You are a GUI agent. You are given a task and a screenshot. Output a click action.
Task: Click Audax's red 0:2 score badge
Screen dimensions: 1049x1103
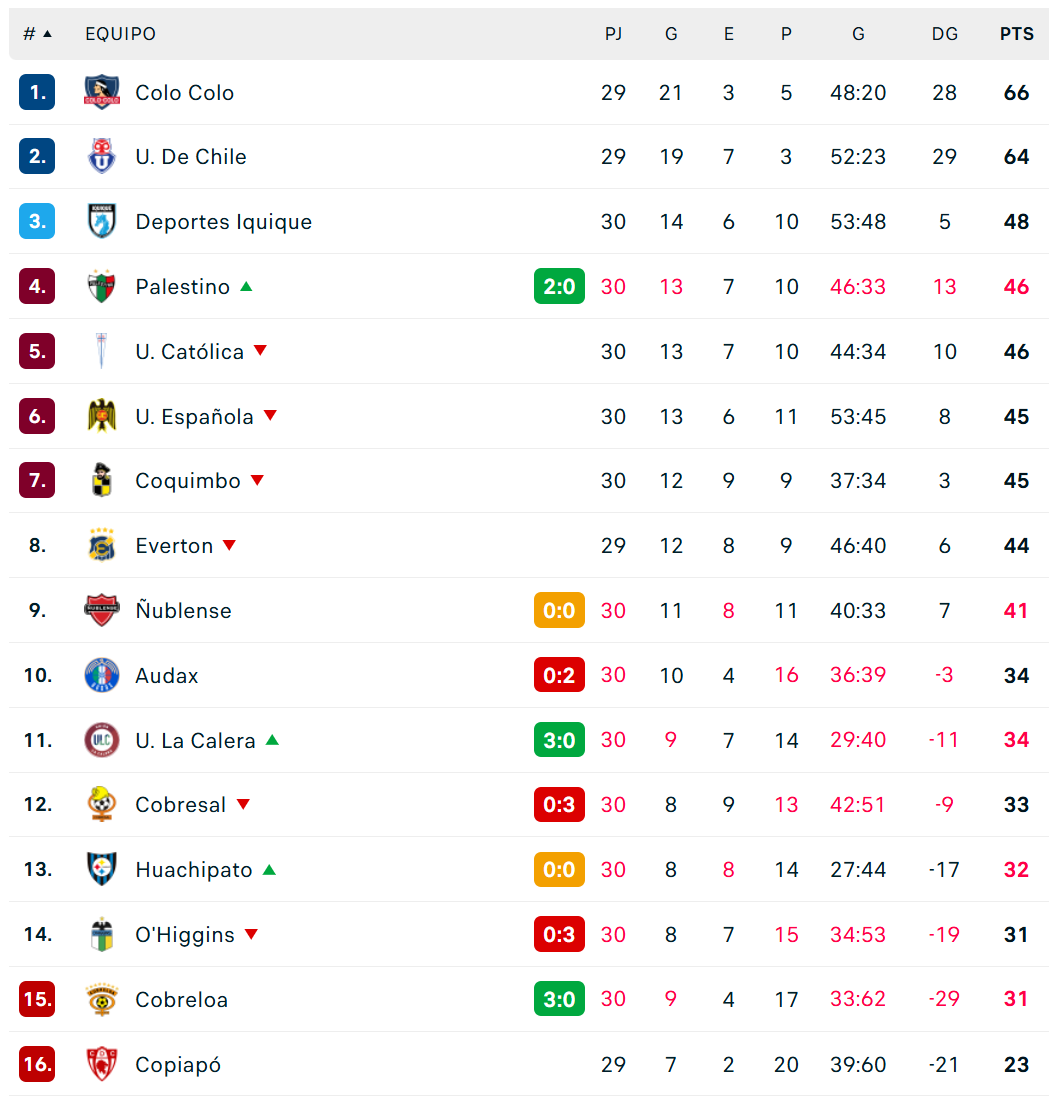[559, 675]
